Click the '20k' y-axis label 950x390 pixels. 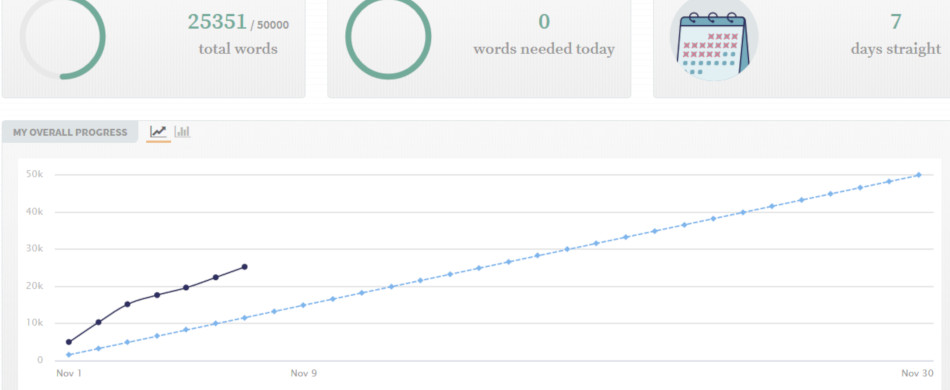click(x=35, y=286)
